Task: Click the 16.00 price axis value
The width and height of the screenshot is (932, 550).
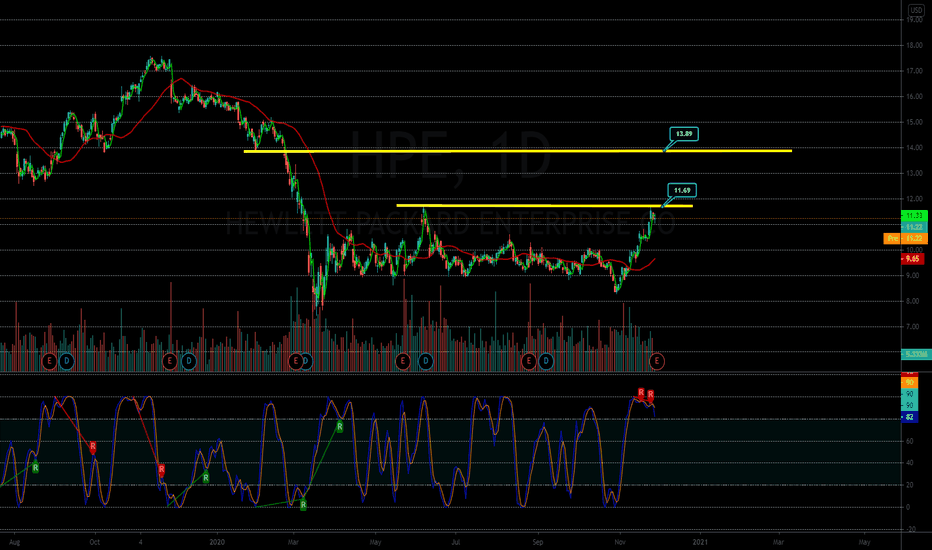Action: [914, 96]
